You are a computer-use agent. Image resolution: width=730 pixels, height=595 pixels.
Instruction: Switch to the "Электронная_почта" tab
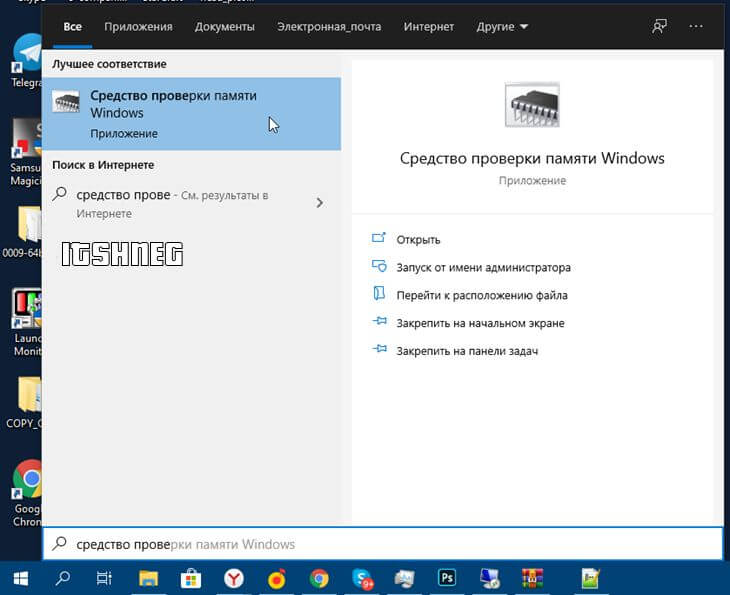pyautogui.click(x=329, y=27)
